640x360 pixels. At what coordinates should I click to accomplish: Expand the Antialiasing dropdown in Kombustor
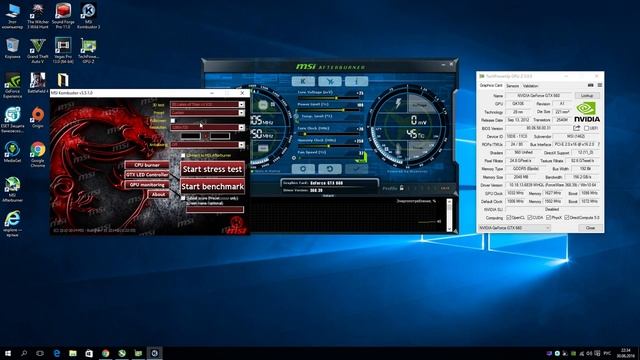[242, 144]
